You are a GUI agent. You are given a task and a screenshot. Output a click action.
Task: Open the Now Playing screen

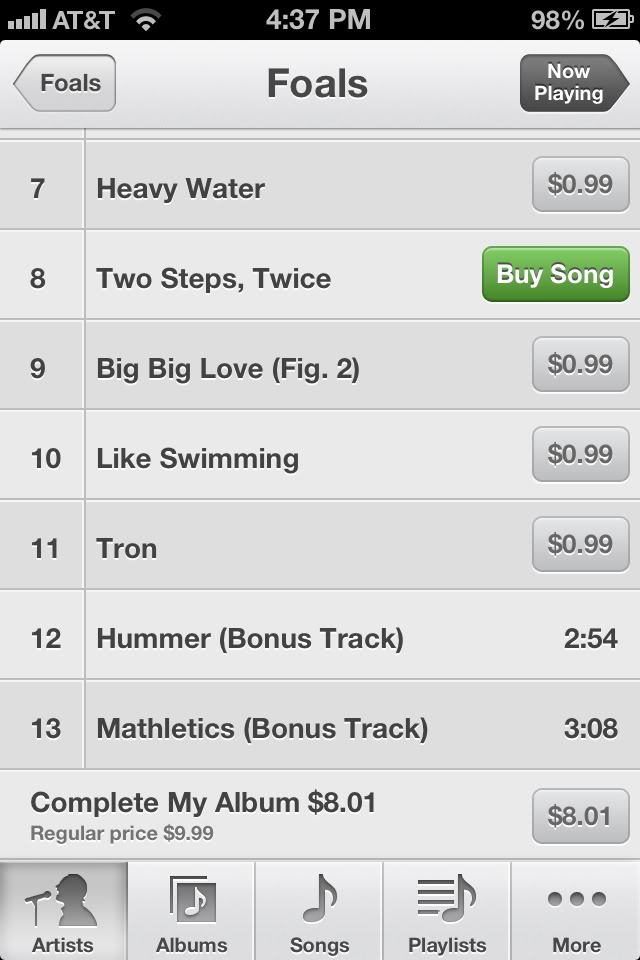(574, 83)
